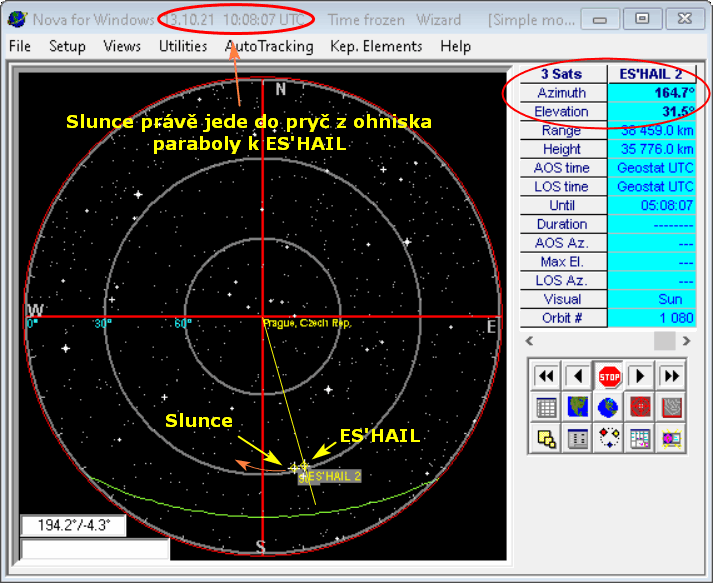713x583 pixels.
Task: Click the empty input field below coordinates
Action: [x=96, y=549]
